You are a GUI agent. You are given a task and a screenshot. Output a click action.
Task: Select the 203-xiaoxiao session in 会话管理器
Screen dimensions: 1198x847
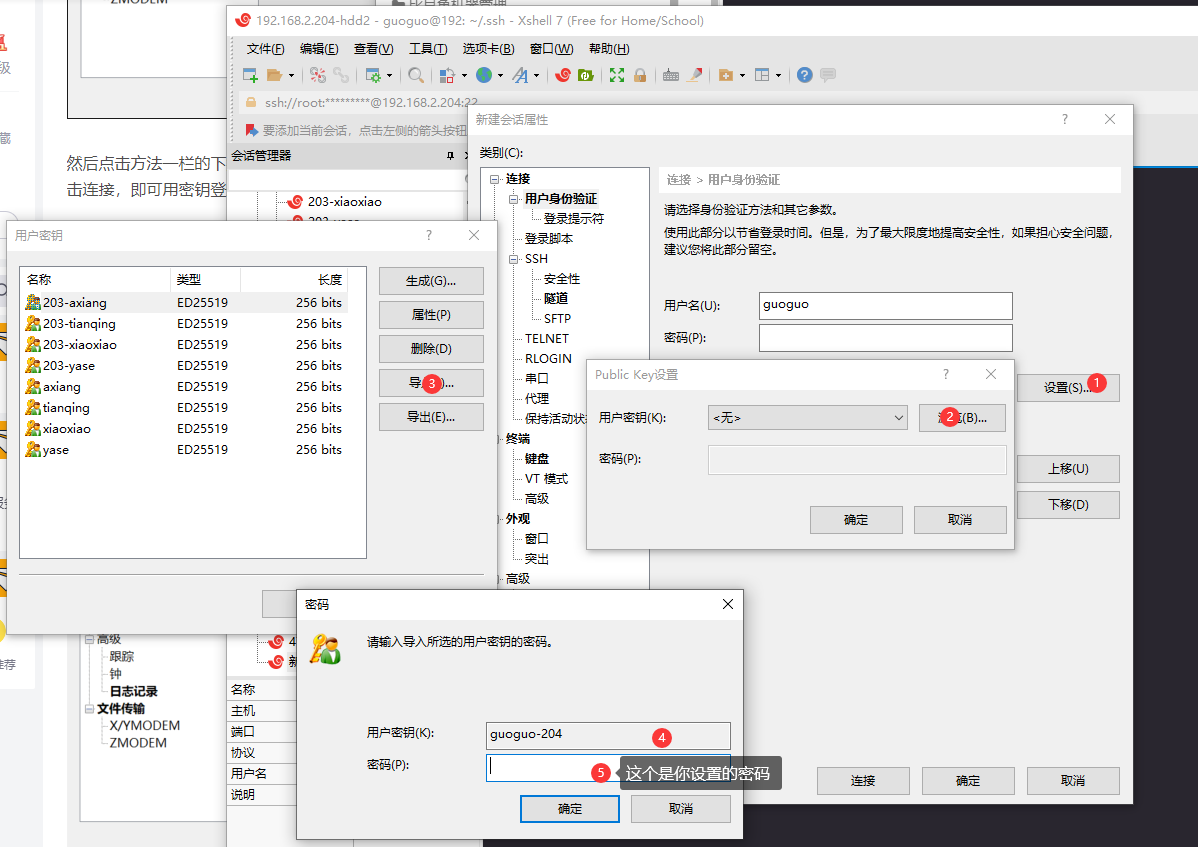point(345,202)
